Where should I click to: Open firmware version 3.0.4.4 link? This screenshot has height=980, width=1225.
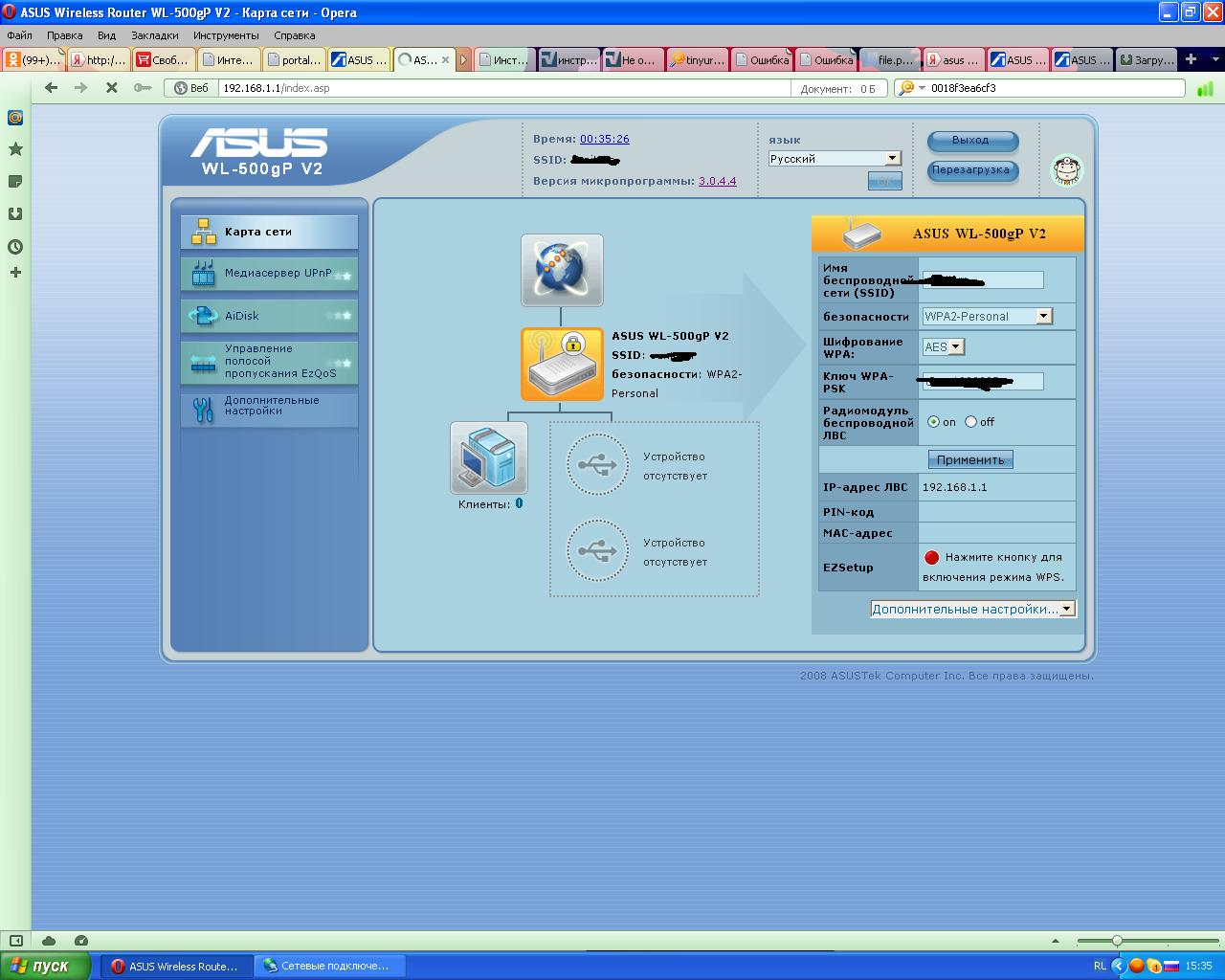coord(717,181)
